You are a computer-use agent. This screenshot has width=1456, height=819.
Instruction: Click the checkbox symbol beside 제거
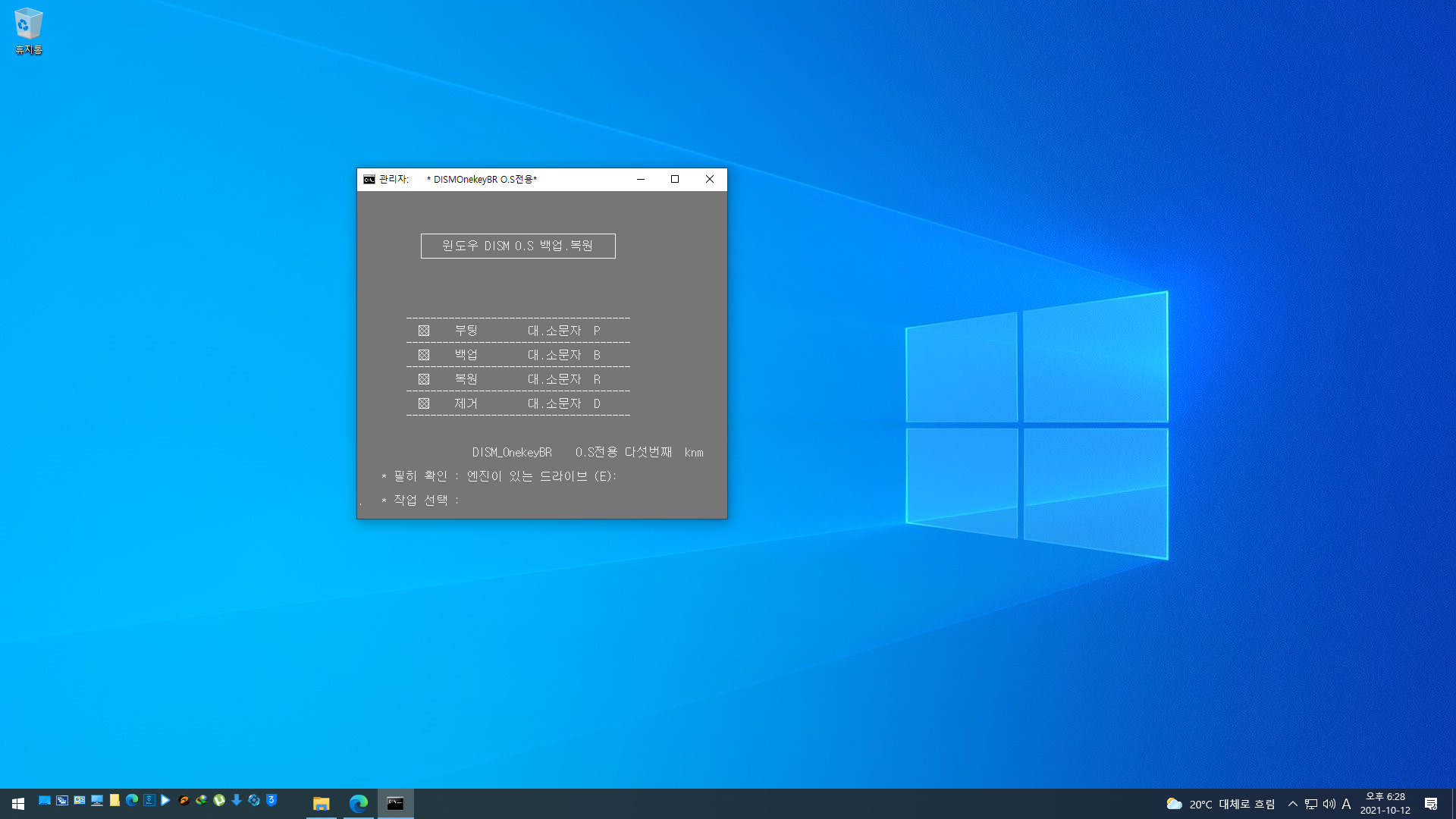(424, 403)
